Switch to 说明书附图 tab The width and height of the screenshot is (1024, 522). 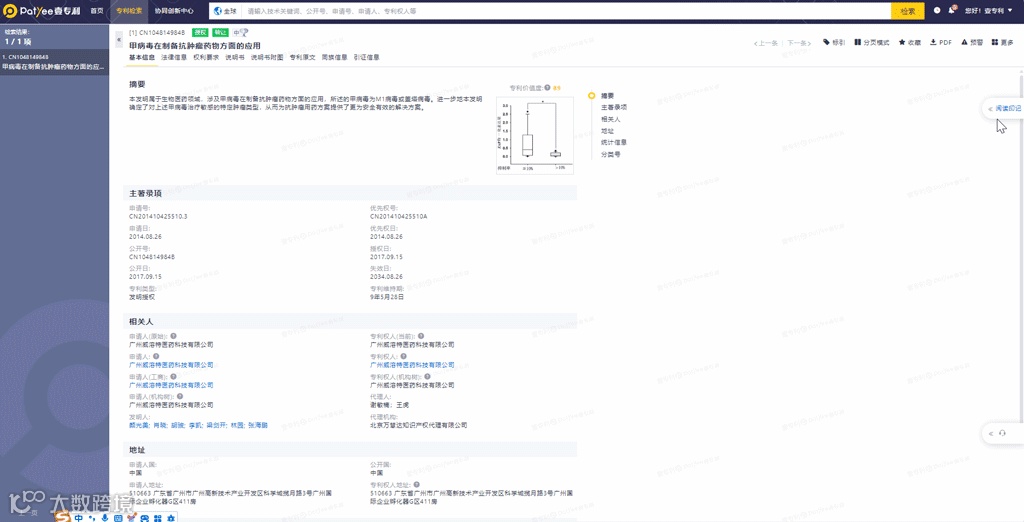tap(267, 57)
